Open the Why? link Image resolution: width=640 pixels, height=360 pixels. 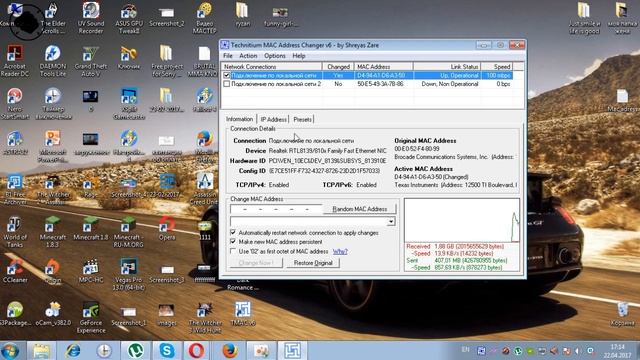[x=340, y=251]
